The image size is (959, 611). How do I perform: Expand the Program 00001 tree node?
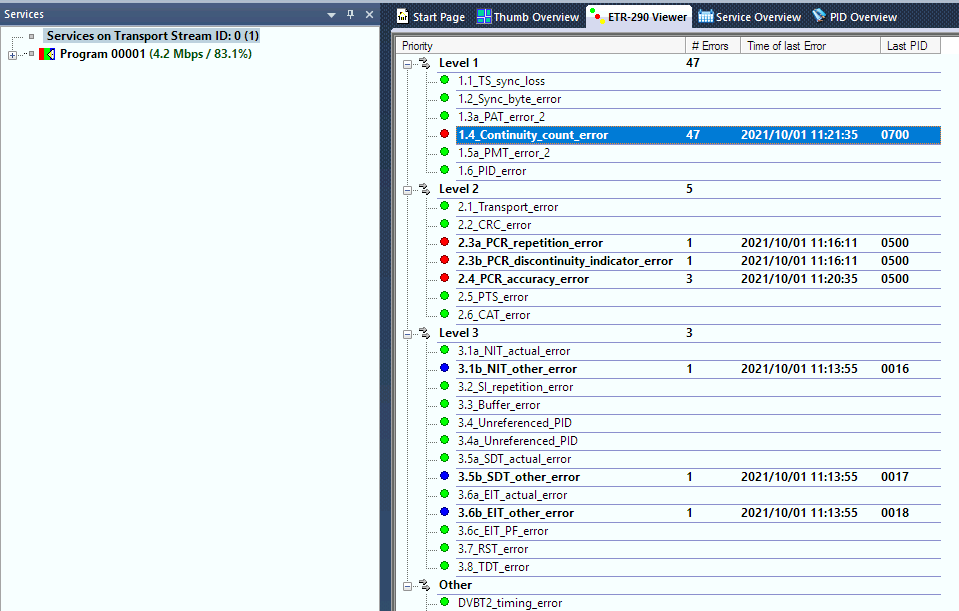click(x=12, y=55)
